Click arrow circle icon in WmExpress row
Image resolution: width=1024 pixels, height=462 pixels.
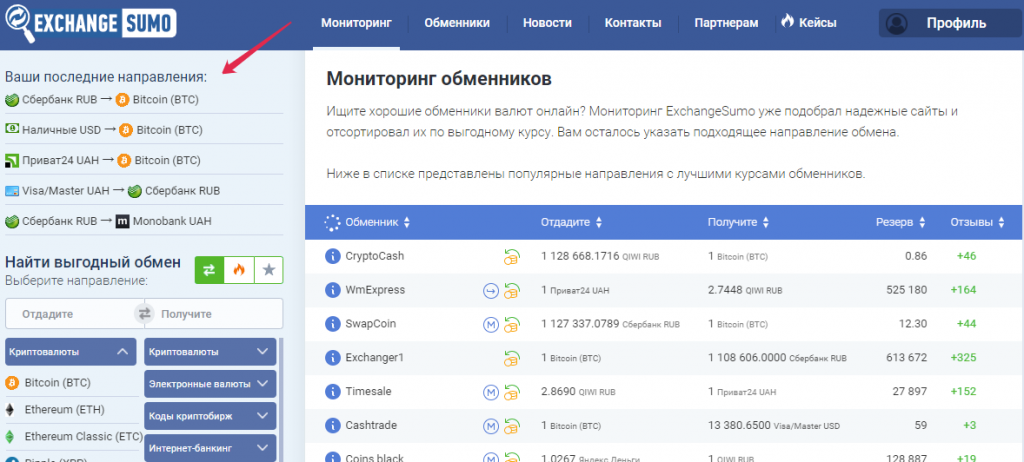click(490, 291)
